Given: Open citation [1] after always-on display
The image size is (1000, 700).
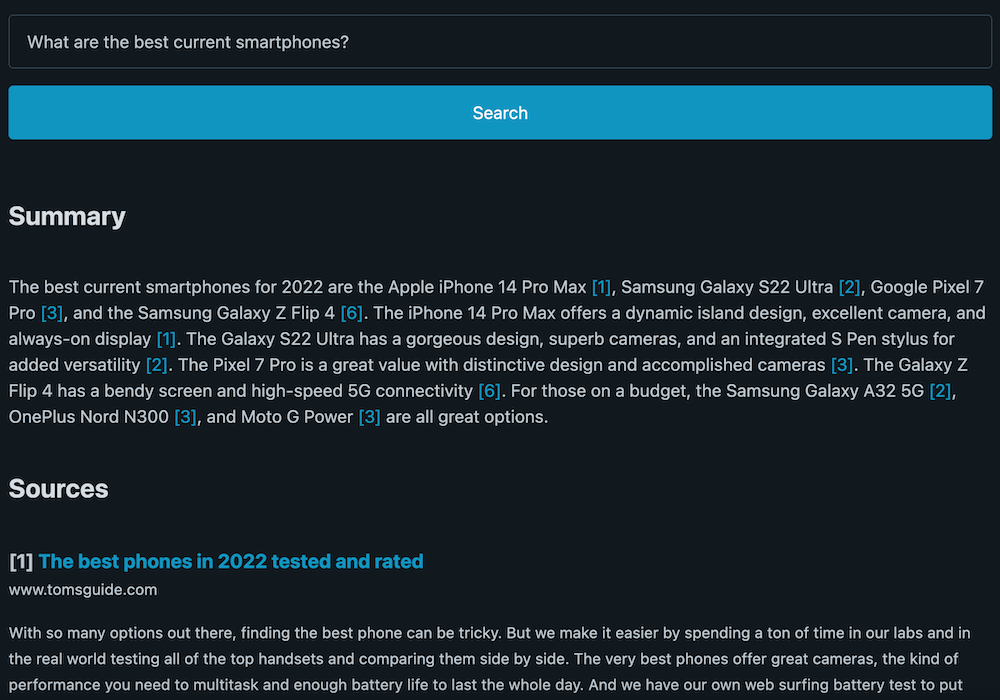Looking at the screenshot, I should 166,339.
